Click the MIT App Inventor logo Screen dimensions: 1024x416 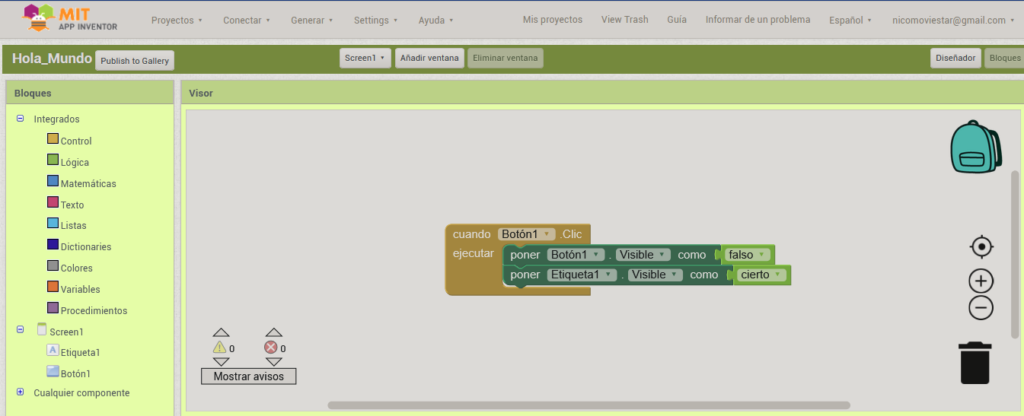71,18
